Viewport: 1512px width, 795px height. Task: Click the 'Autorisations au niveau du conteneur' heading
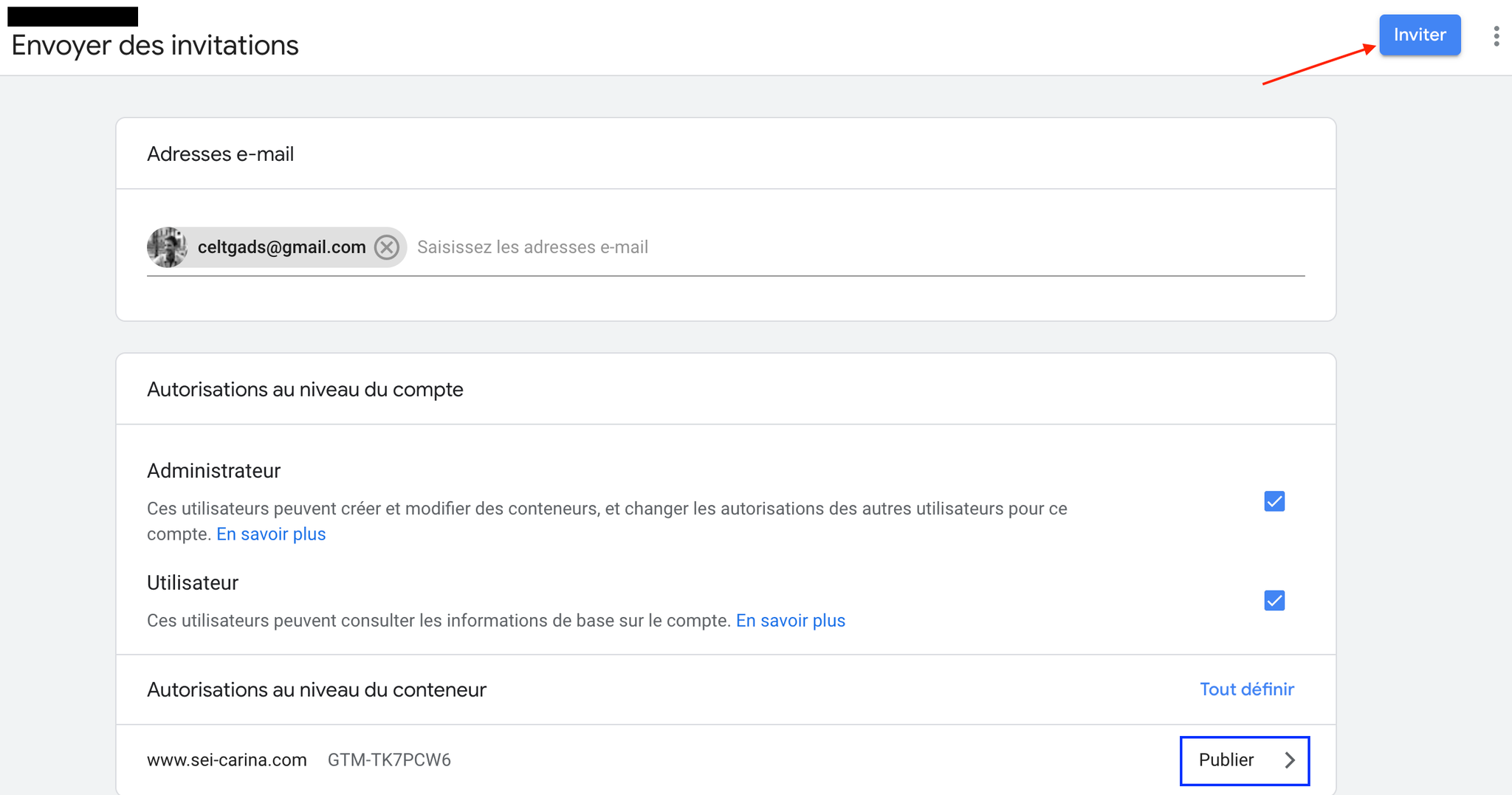point(316,689)
